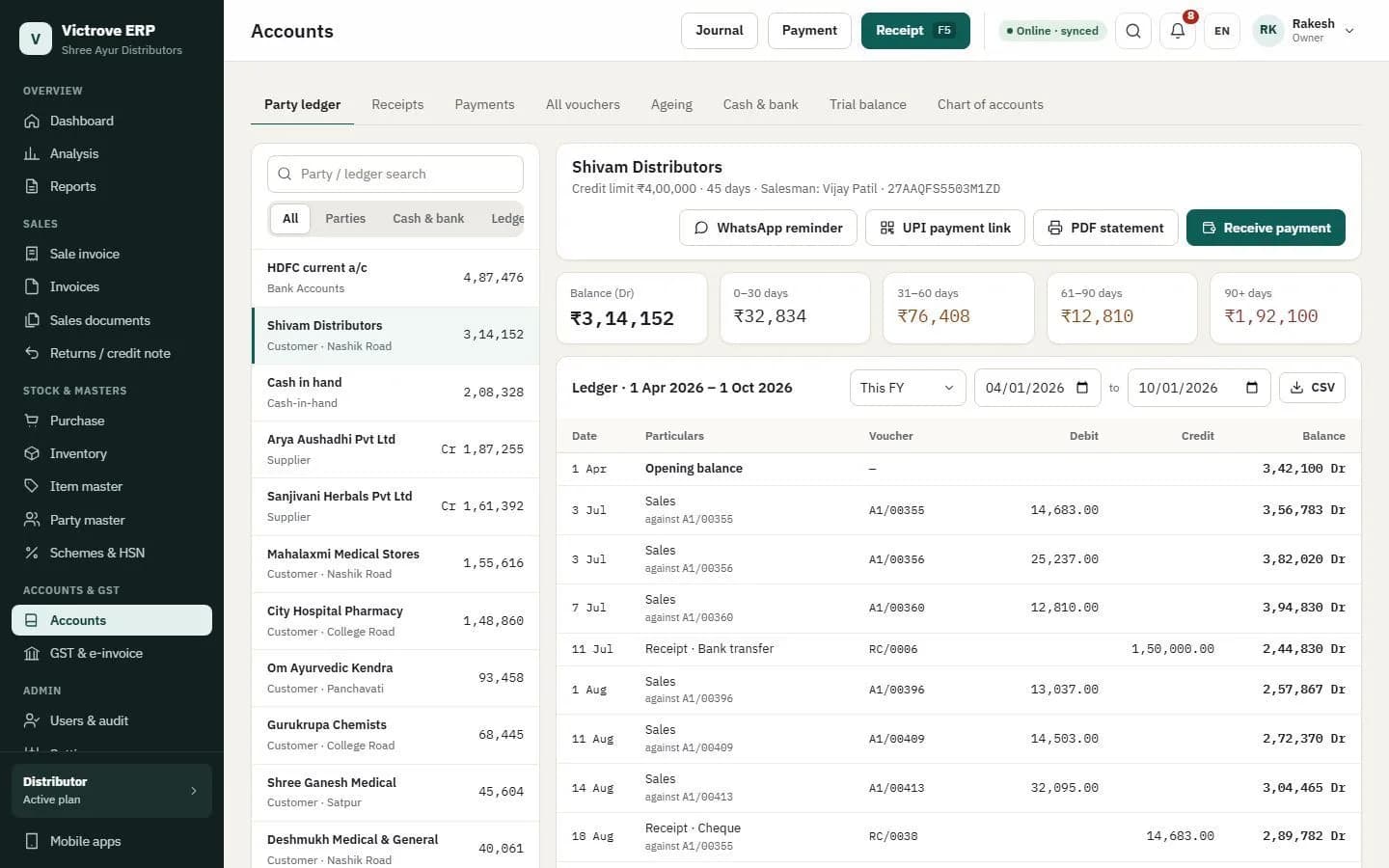Open GST & e-invoice section

pyautogui.click(x=112, y=653)
